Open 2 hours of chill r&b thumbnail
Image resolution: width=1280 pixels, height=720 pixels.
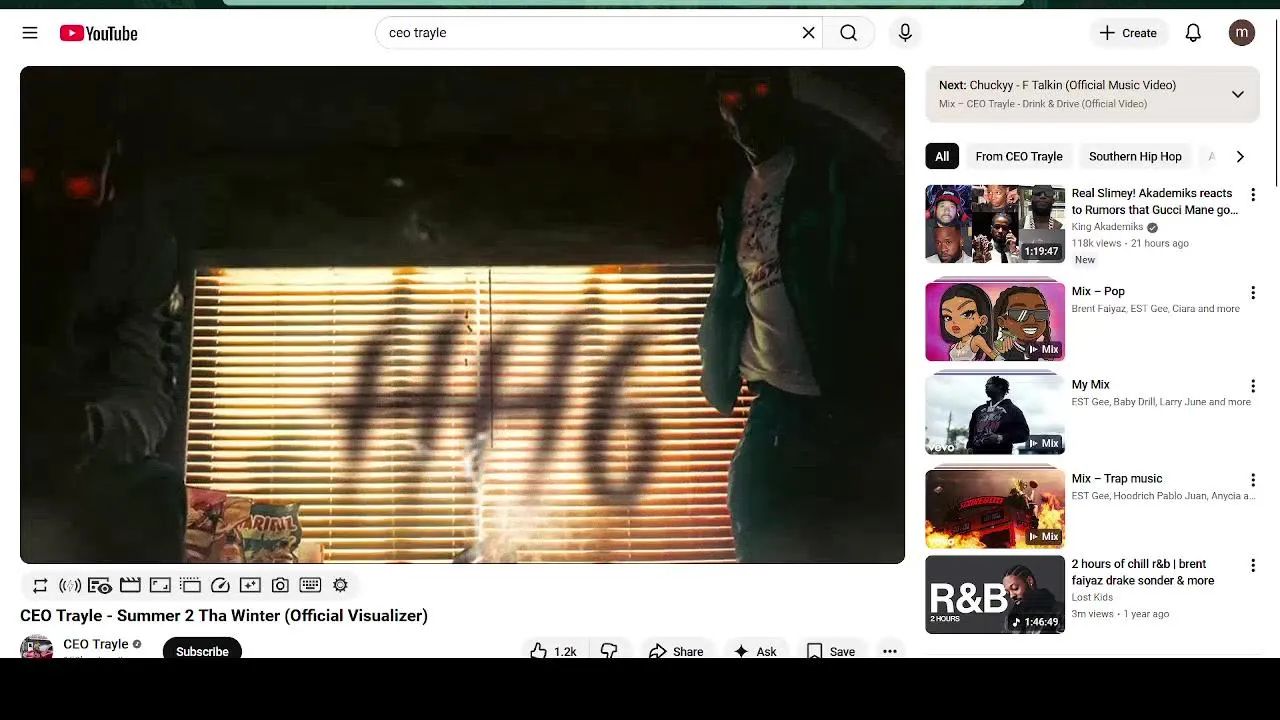click(x=995, y=595)
